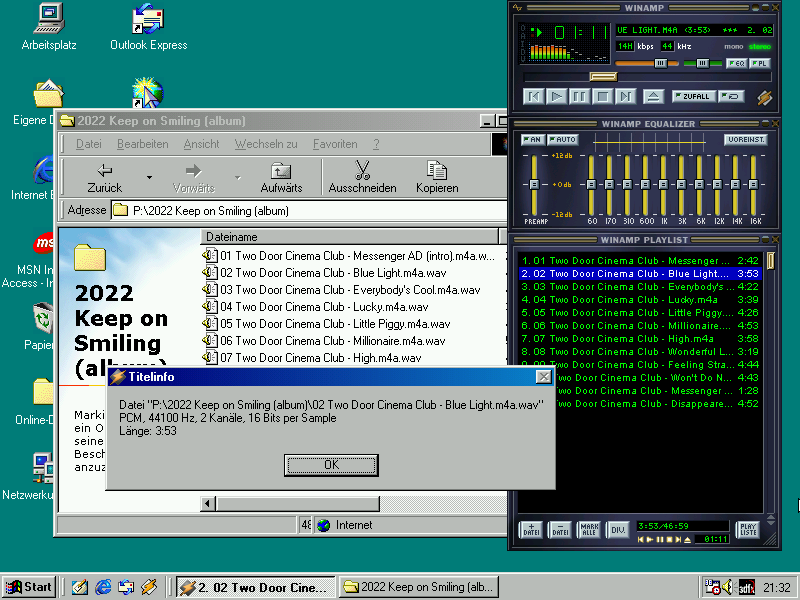Open Bearbeiten menu in Explorer window
Screen dimensions: 800x600
[142, 144]
